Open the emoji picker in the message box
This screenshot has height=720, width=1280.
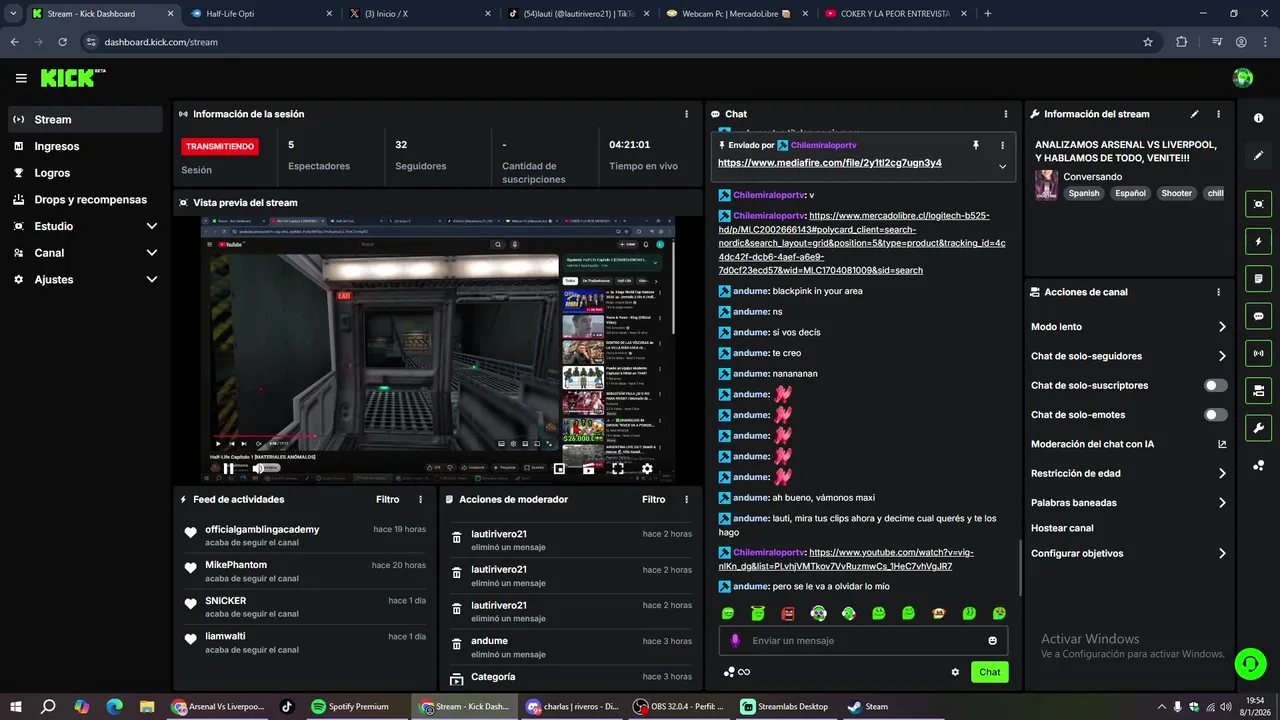(993, 641)
